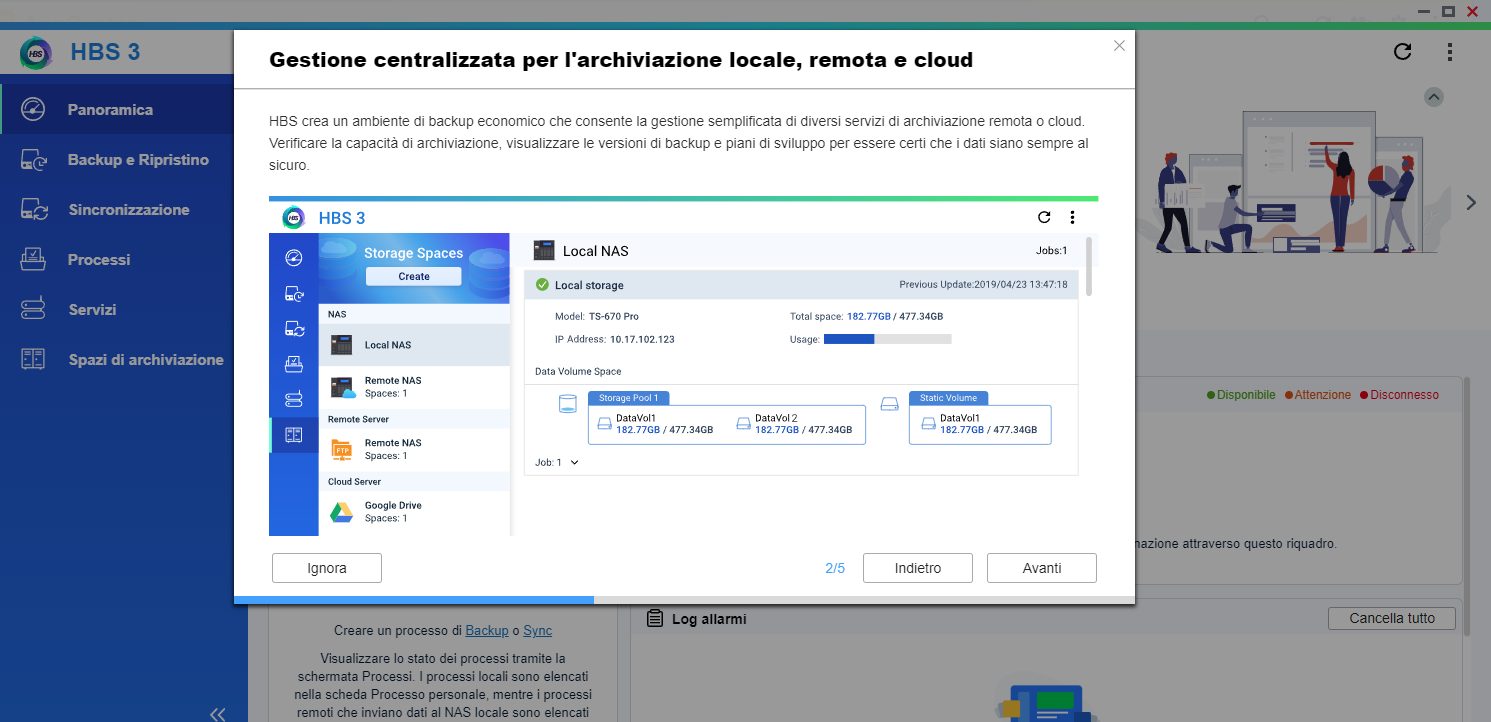The height and width of the screenshot is (722, 1491).
Task: Click Cancella tutto in Log allarmi
Action: pos(1392,618)
